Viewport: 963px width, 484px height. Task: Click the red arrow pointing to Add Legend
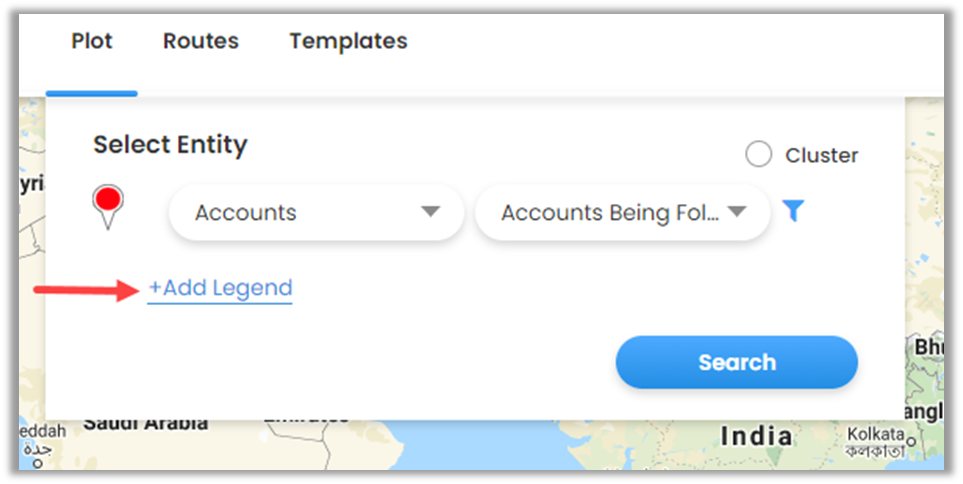(x=85, y=290)
